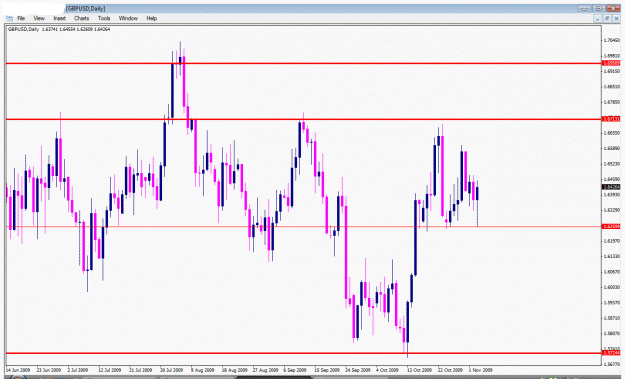Screen dimensions: 625x379
Task: Select the uppermost red horizontal resistance line
Action: (303, 63)
